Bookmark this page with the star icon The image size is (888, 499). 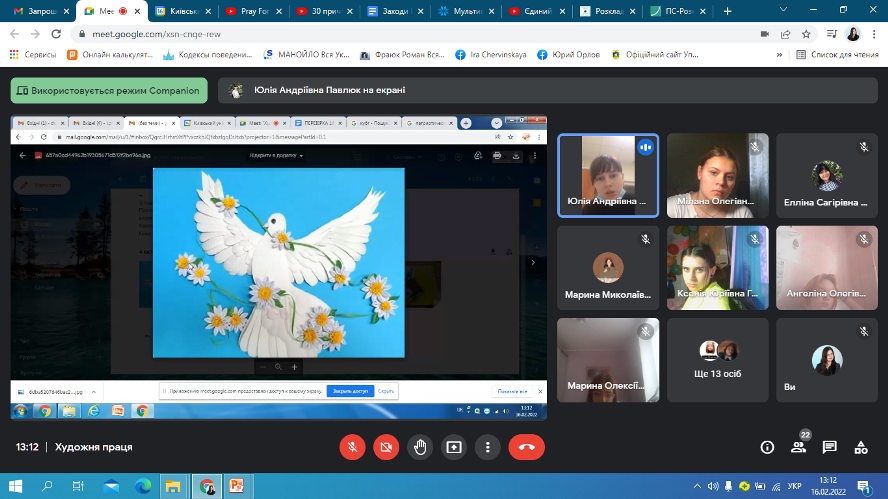pyautogui.click(x=806, y=34)
